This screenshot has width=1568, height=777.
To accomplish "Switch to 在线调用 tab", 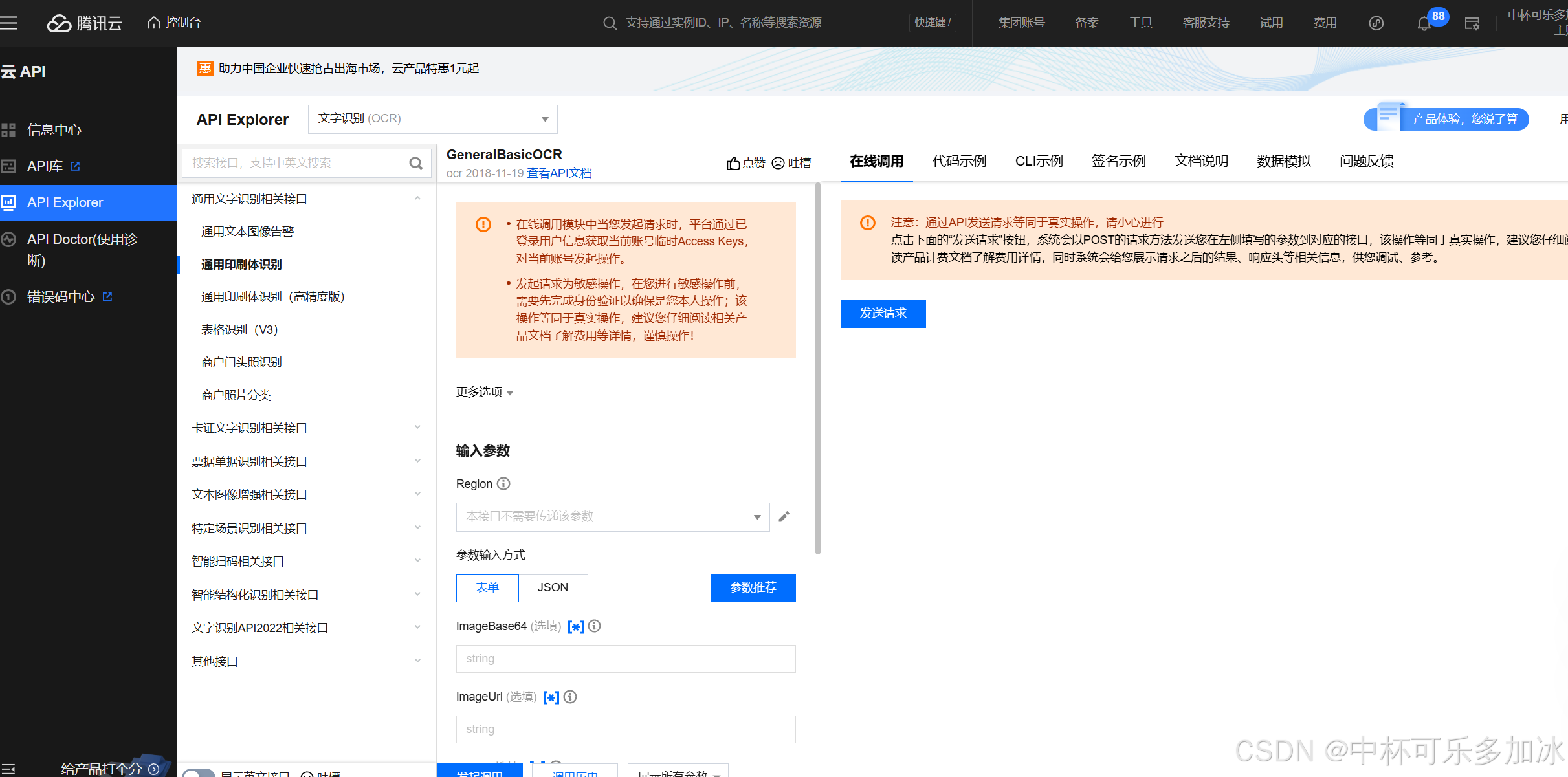I will coord(876,161).
